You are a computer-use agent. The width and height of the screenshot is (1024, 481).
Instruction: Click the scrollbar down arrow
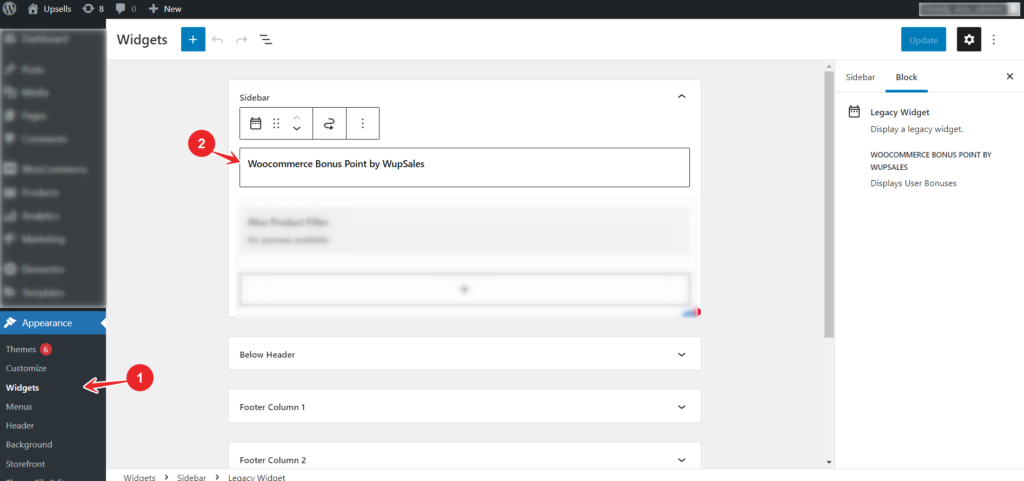point(829,462)
